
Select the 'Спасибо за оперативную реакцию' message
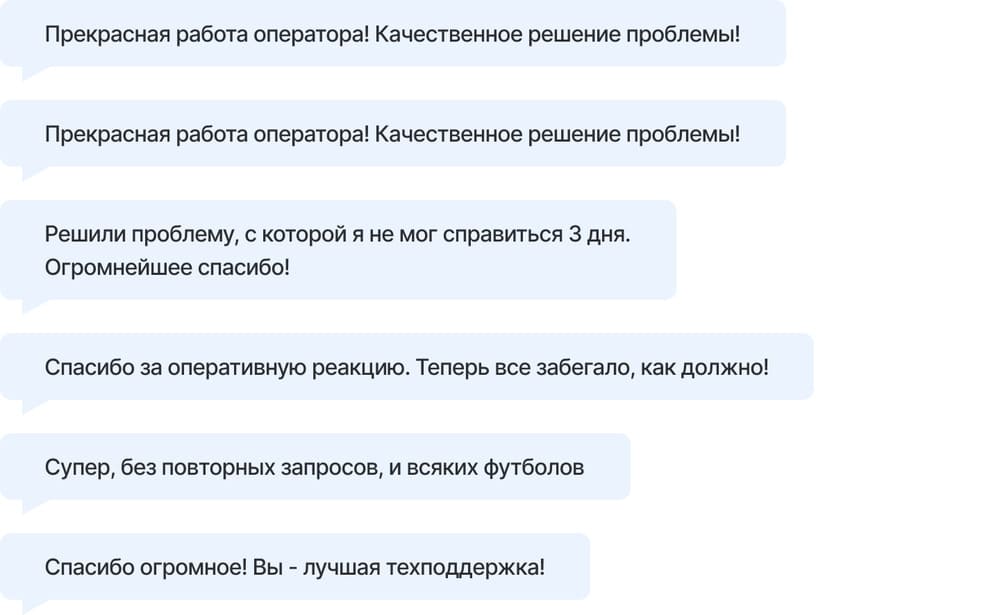(x=407, y=367)
